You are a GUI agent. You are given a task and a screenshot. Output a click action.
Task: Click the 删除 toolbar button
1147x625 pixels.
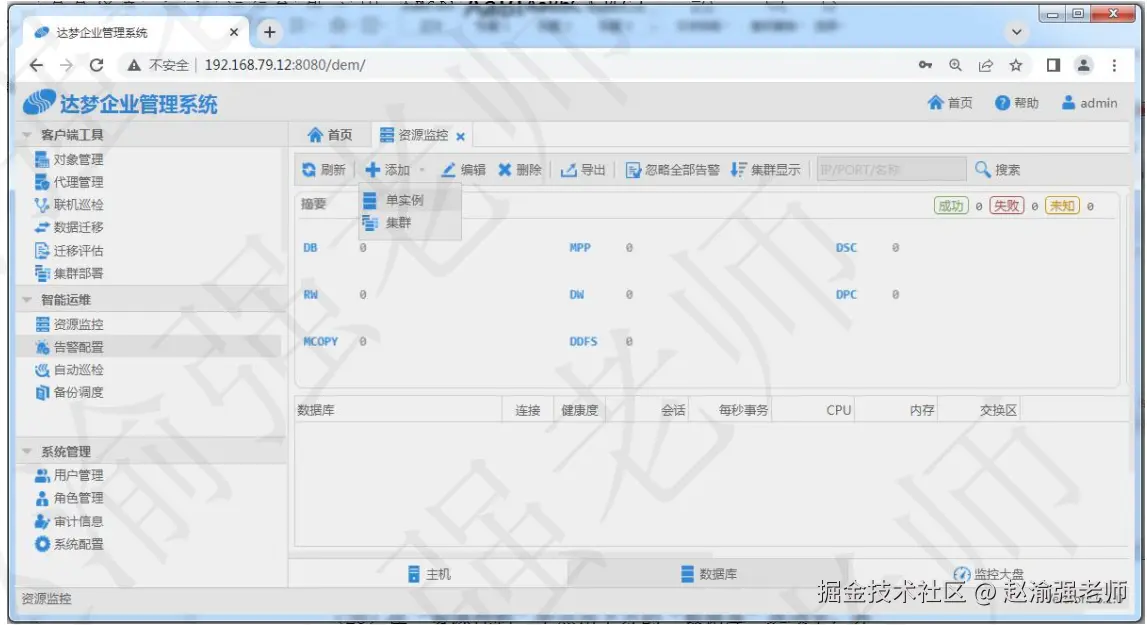[520, 170]
